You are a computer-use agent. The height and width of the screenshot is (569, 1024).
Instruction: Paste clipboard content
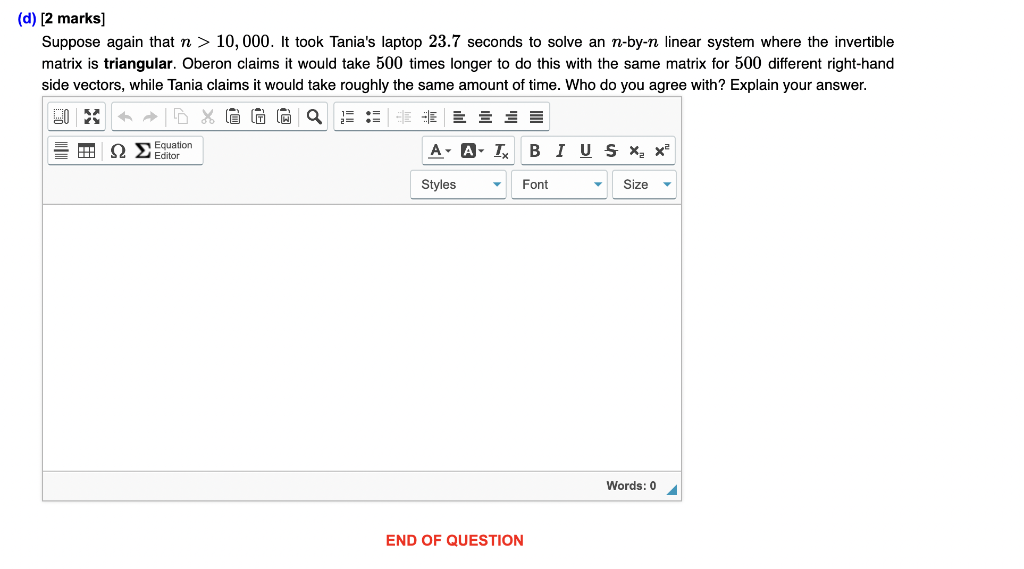coord(232,117)
